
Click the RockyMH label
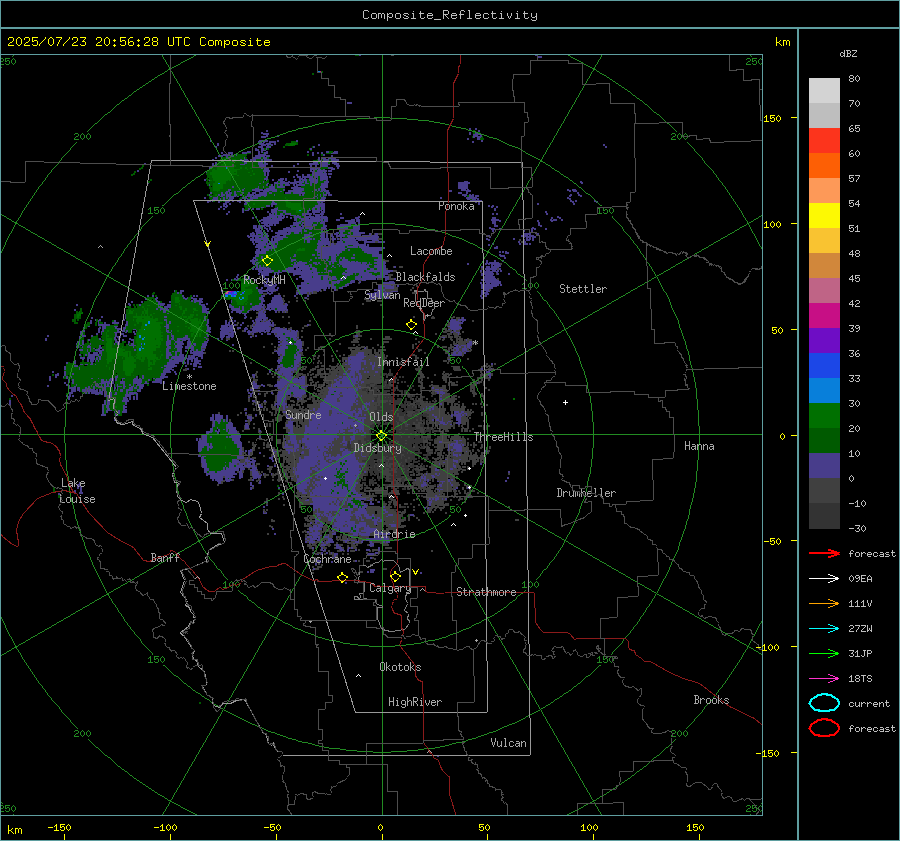click(x=264, y=280)
